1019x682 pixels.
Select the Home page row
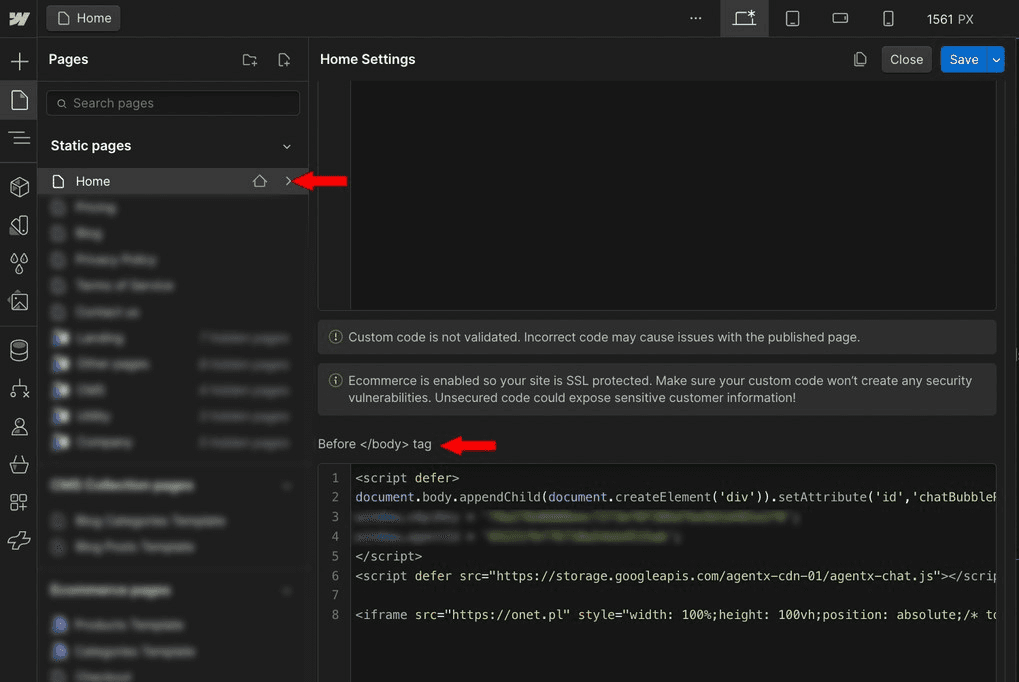pos(173,181)
